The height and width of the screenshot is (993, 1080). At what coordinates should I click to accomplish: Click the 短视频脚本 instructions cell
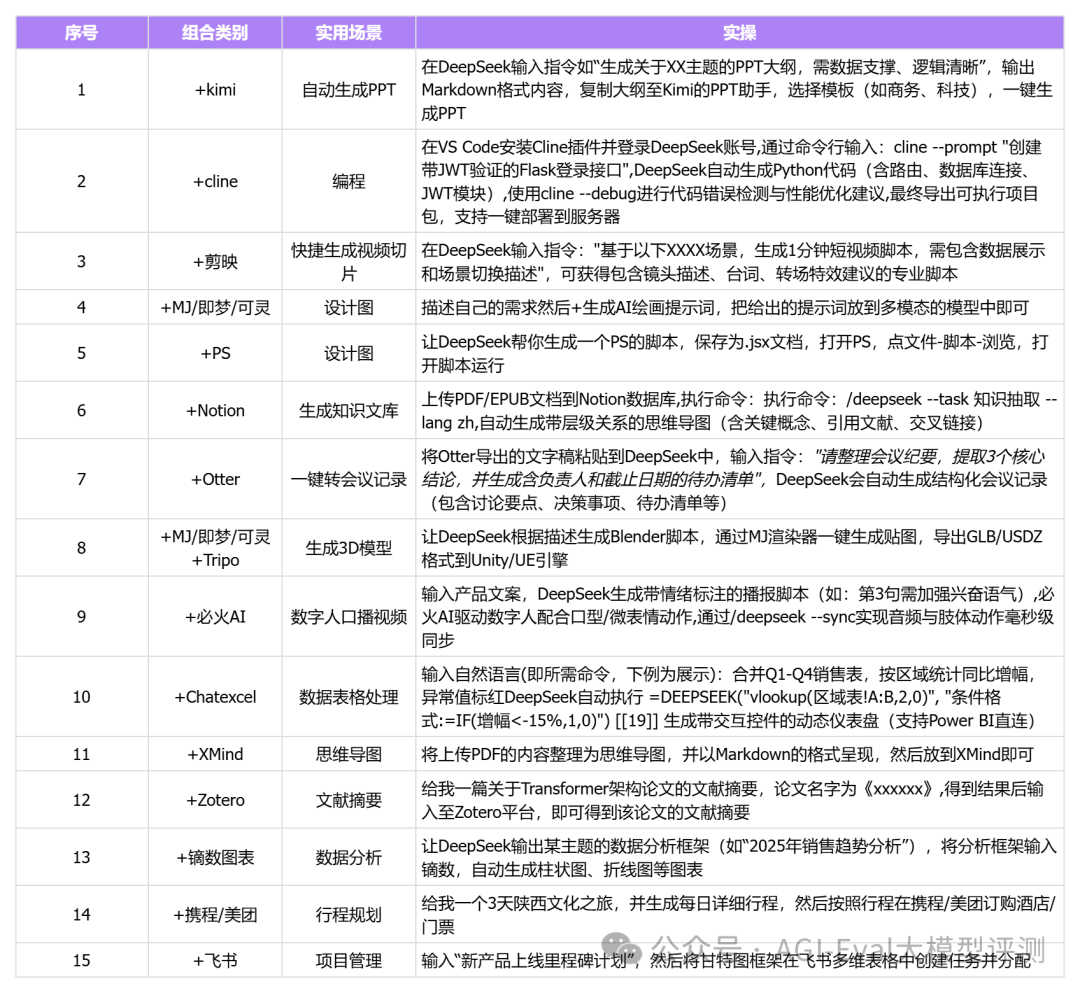[740, 262]
